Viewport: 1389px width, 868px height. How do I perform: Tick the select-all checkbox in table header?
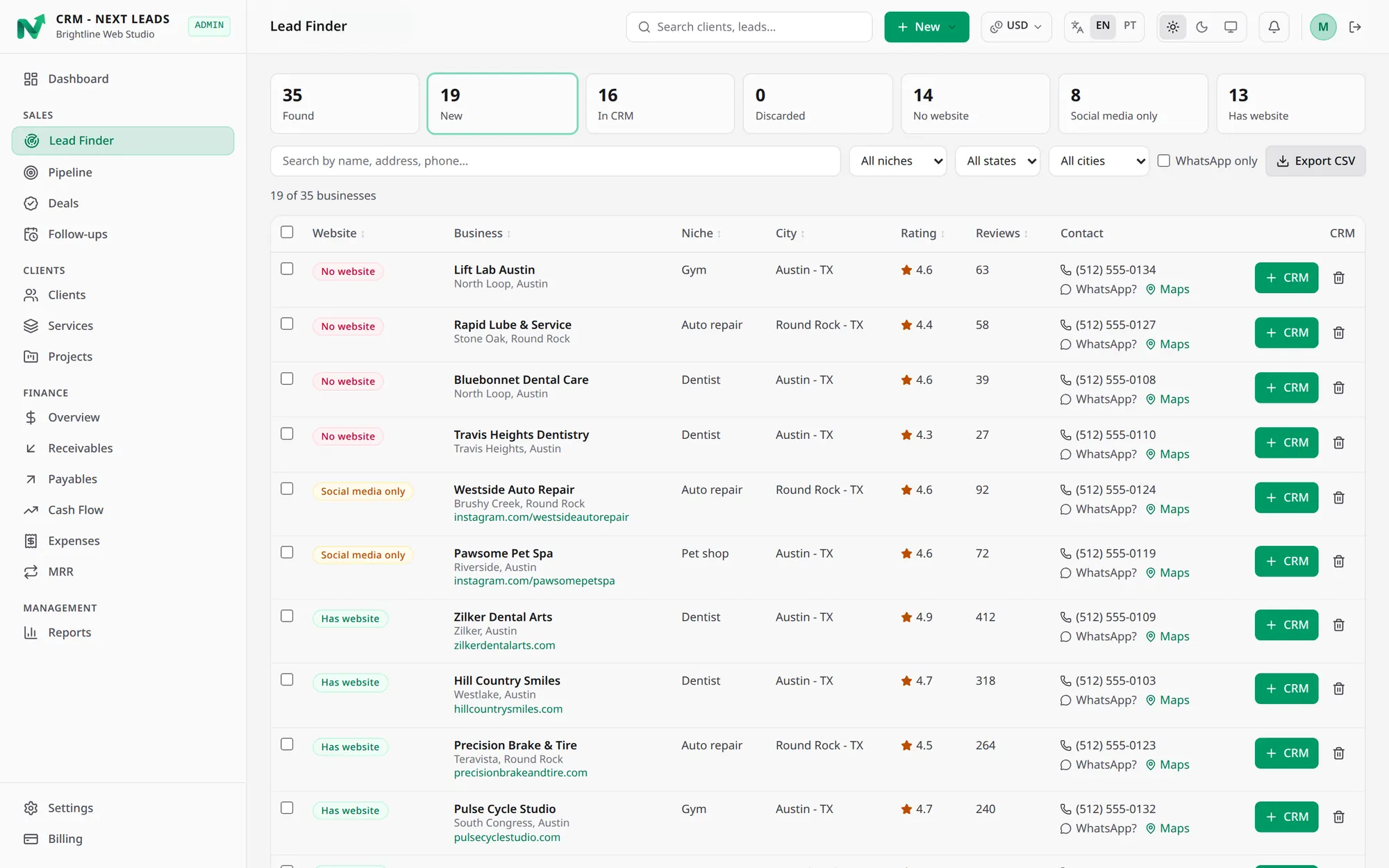[x=287, y=232]
